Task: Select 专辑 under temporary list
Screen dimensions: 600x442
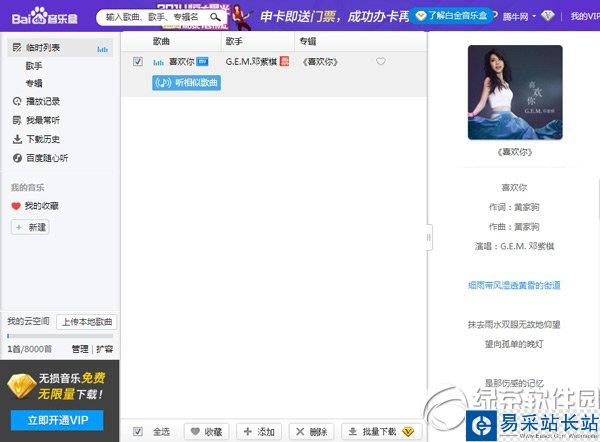Action: coord(34,83)
